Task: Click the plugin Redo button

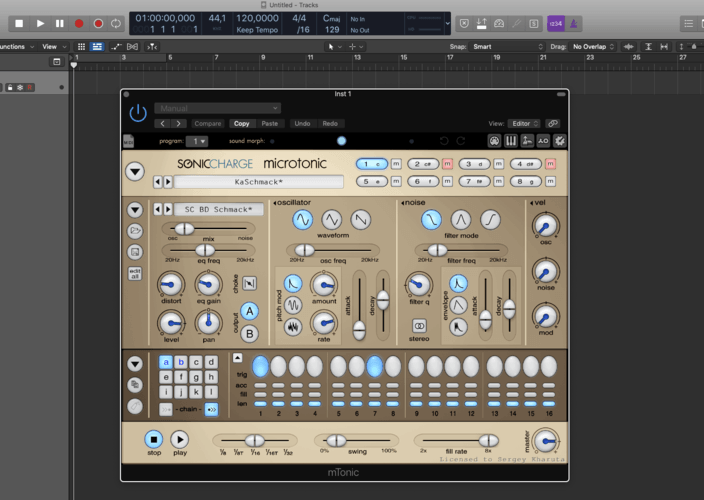Action: tap(330, 123)
